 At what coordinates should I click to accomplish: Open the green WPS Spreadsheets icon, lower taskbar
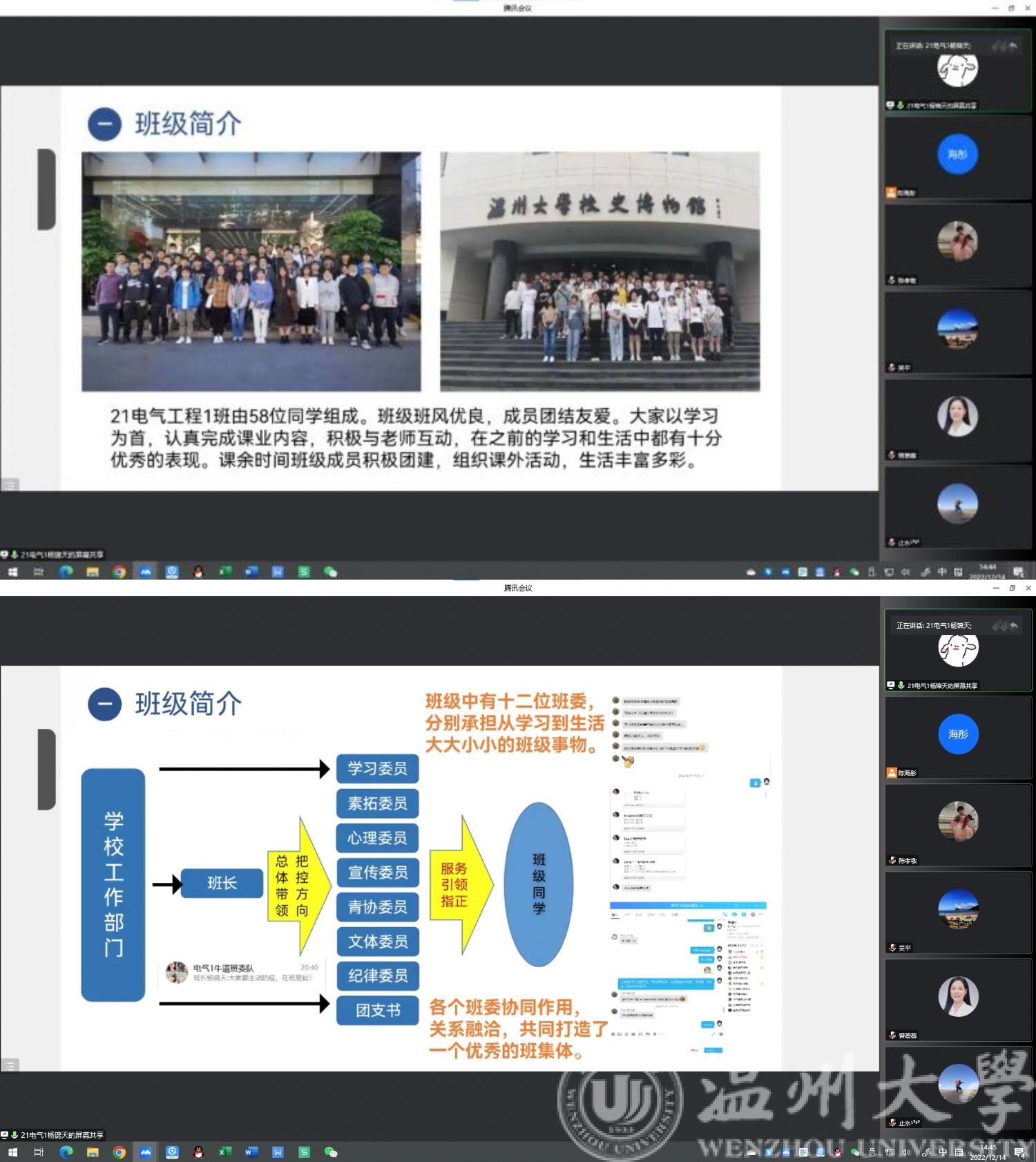pos(304,1152)
